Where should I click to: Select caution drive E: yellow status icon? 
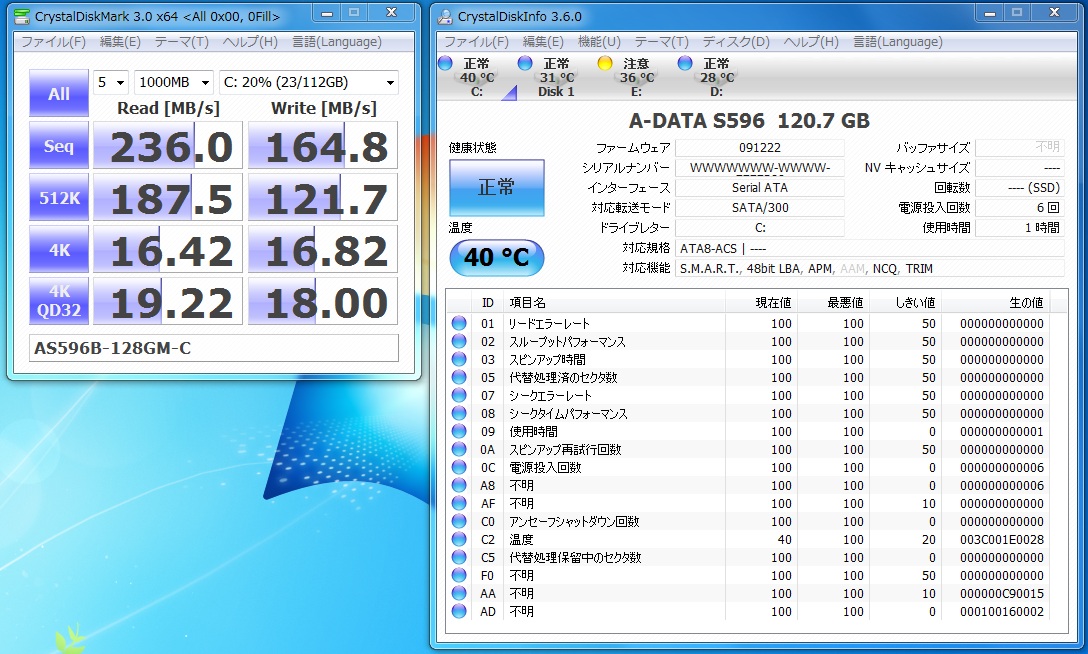[605, 64]
